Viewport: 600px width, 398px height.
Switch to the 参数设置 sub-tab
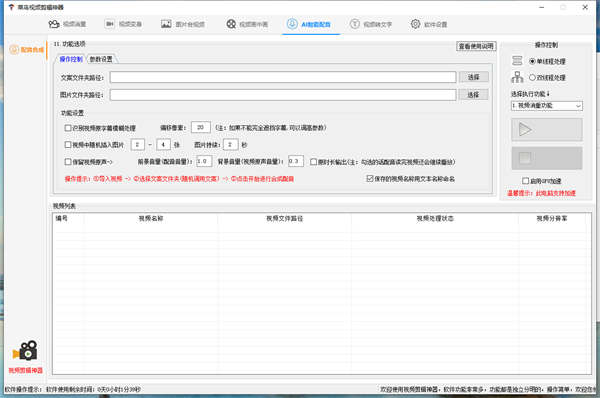click(x=101, y=59)
